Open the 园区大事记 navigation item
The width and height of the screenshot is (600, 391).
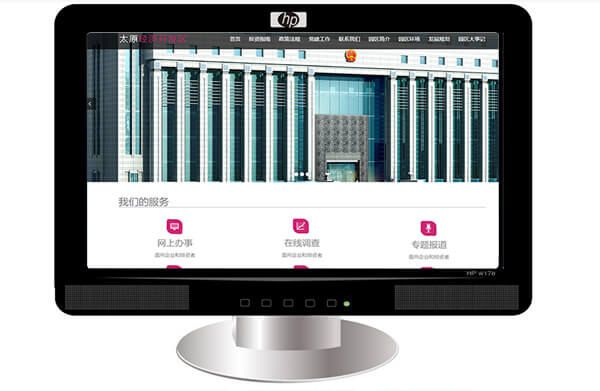[x=472, y=39]
